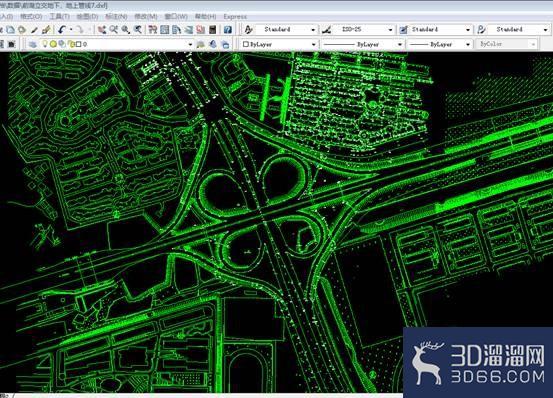Open the QuickCalc calculator icon

213,30
